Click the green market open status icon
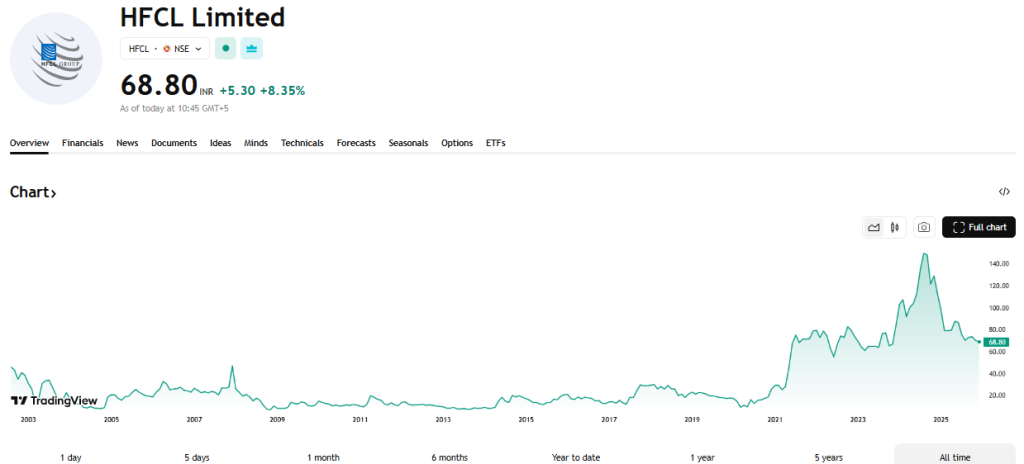1024x464 pixels. [225, 48]
